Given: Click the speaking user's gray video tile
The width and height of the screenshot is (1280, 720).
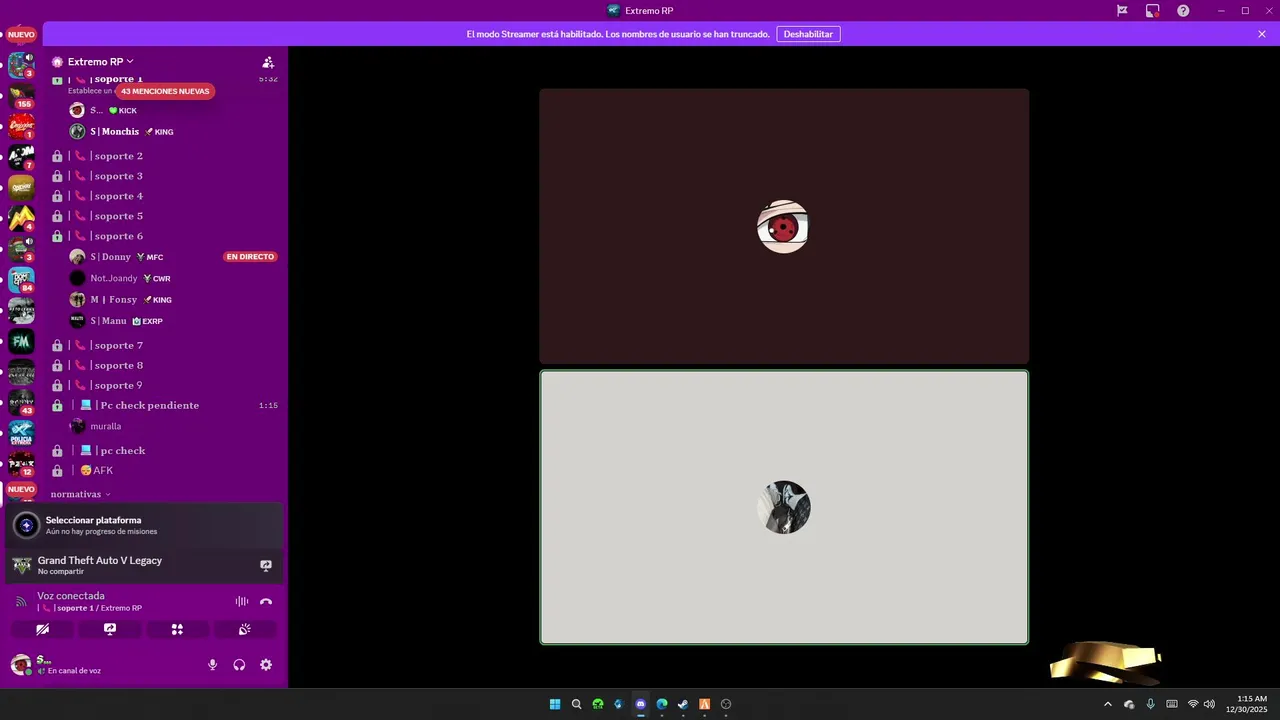Looking at the screenshot, I should point(784,507).
